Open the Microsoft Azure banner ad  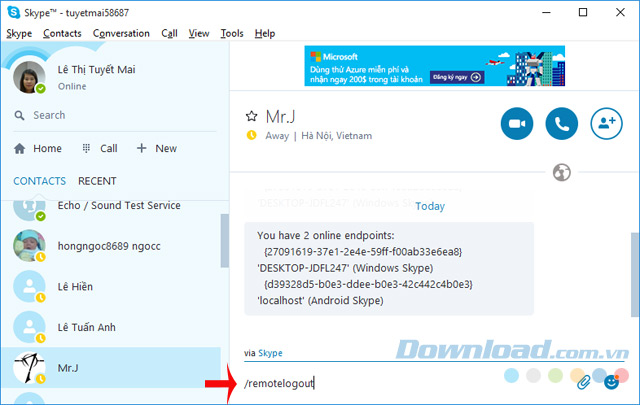[x=435, y=66]
